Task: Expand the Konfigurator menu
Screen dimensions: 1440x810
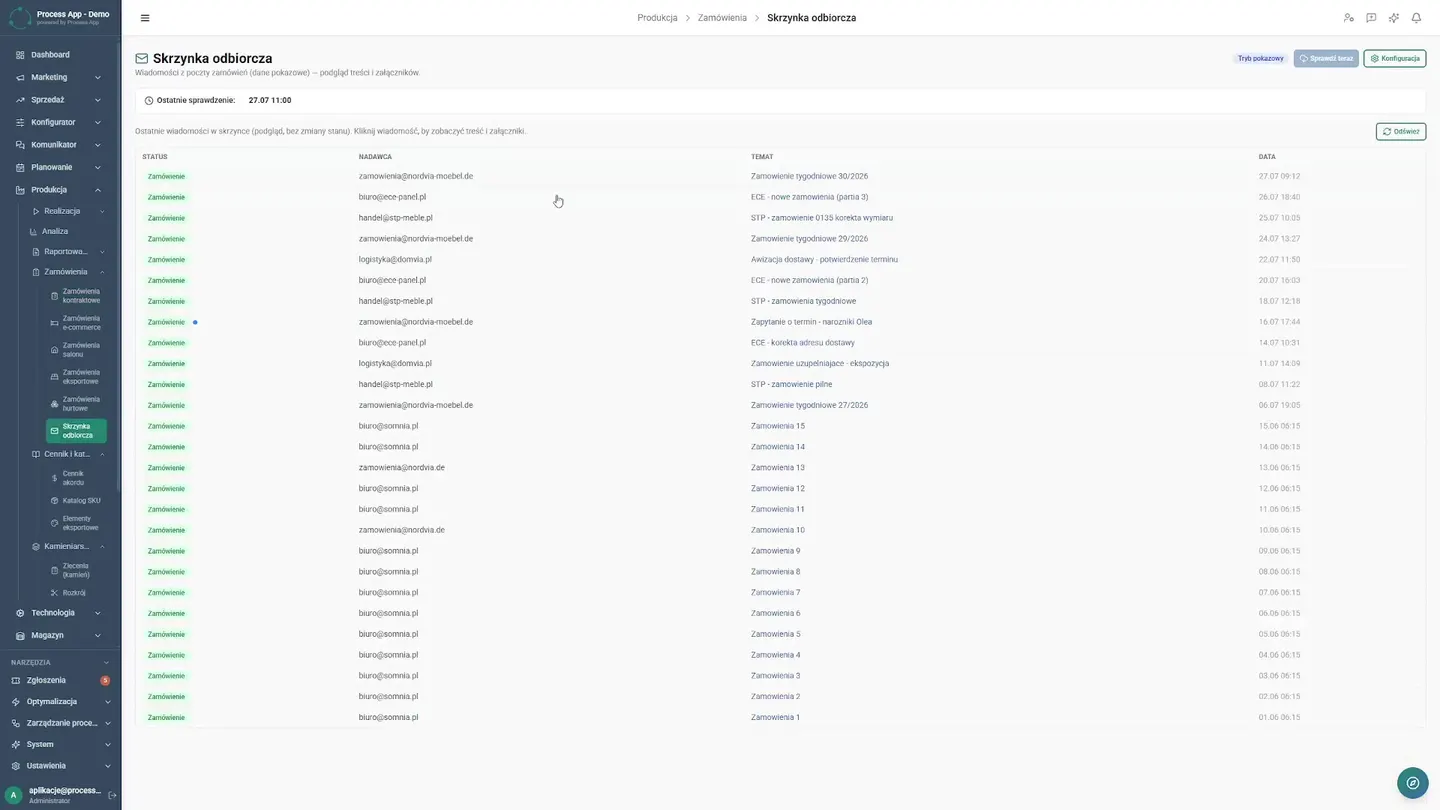Action: [x=60, y=122]
